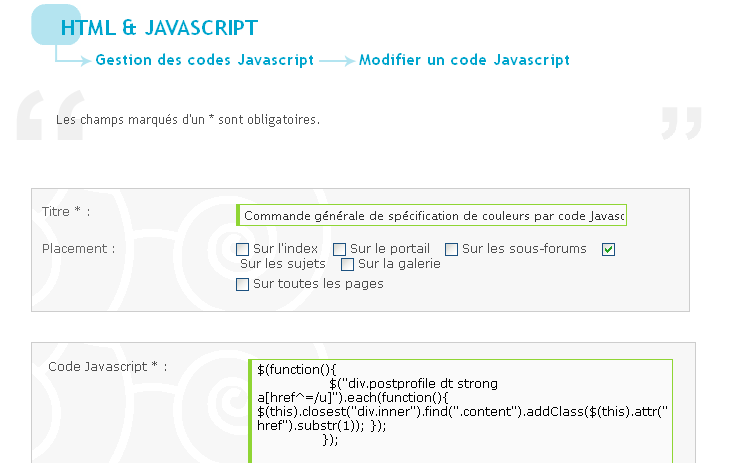
Task: Click the blue square icon beside HTML & JAVASCRIPT
Action: pyautogui.click(x=56, y=24)
